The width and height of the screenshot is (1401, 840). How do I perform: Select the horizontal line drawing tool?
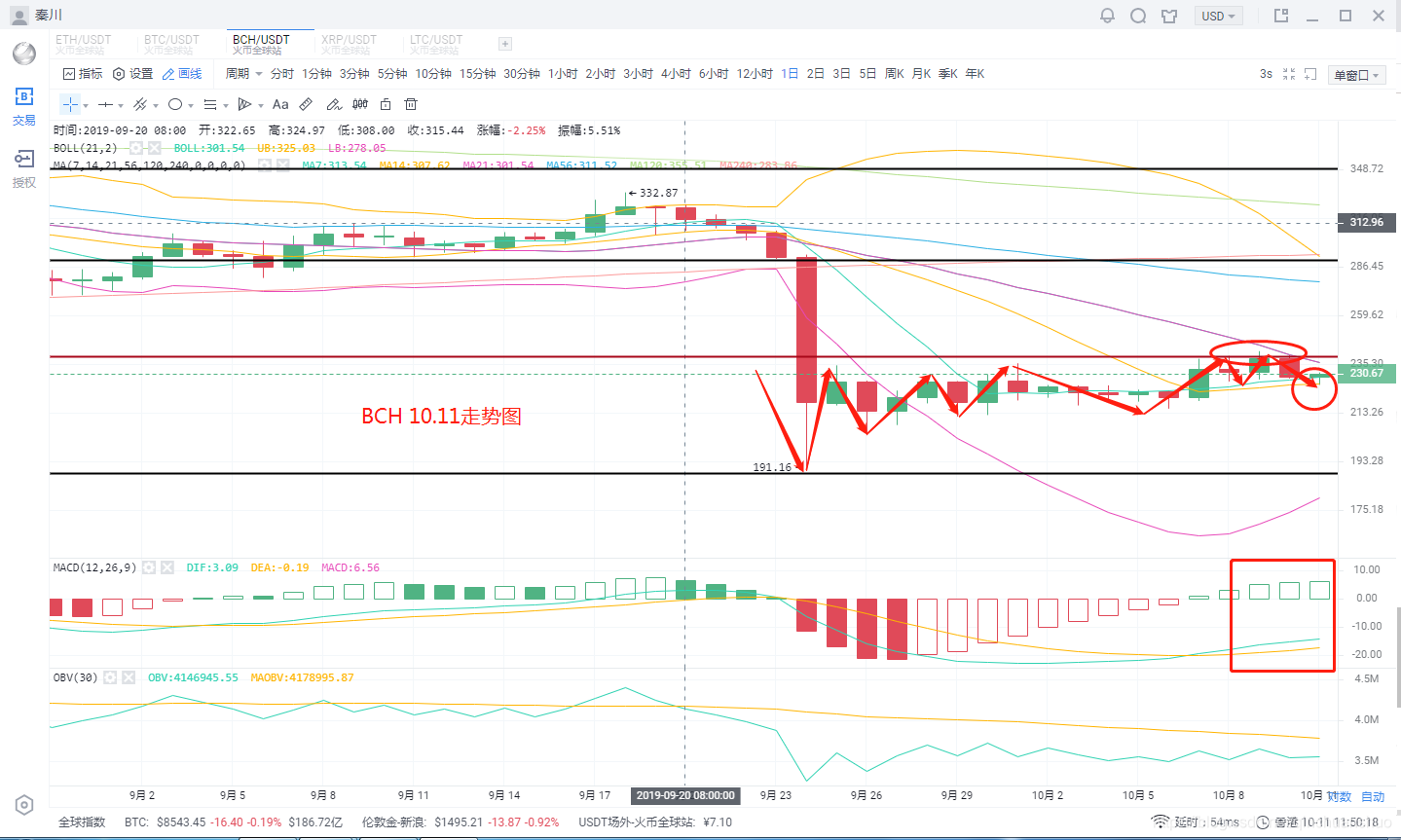105,104
